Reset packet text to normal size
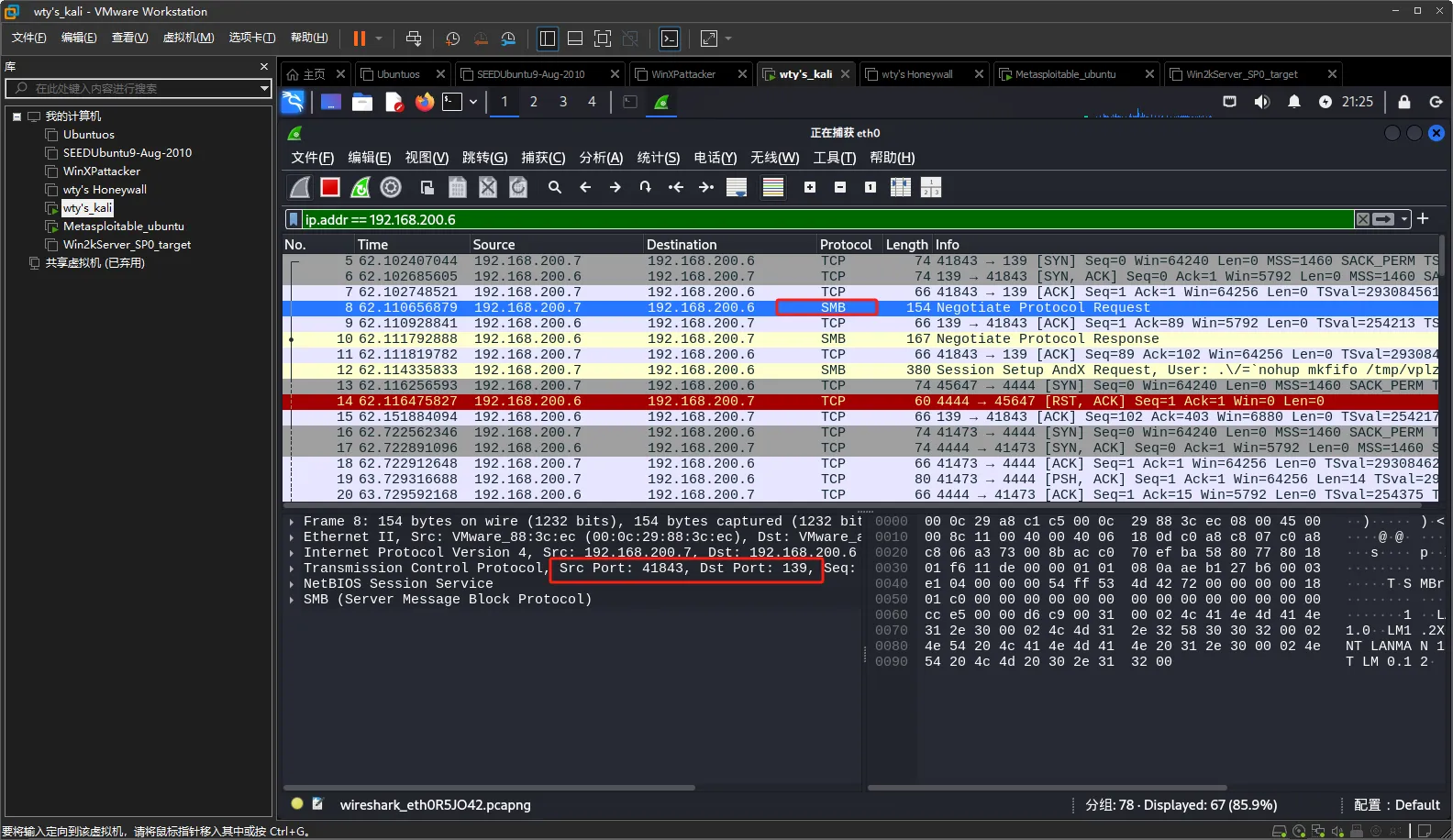 (871, 187)
